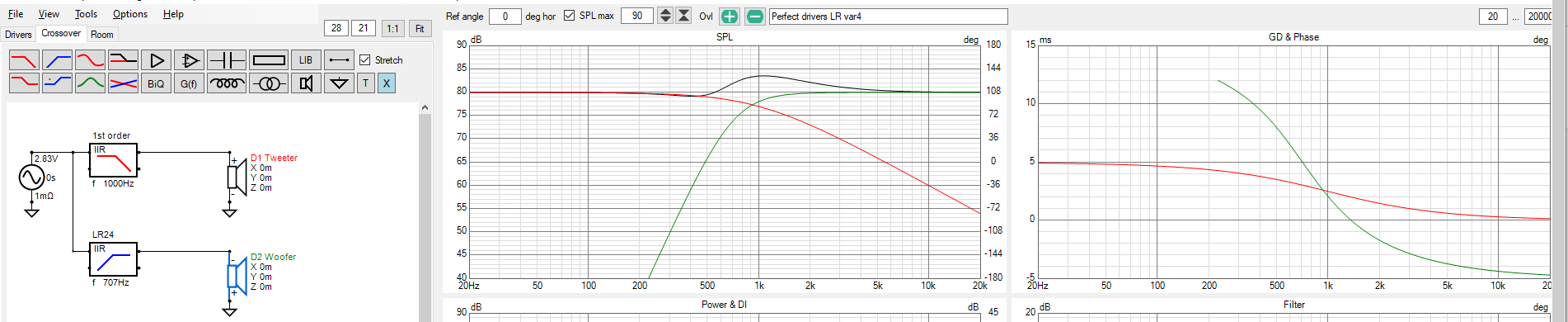
Task: Add a ground symbol
Action: [x=339, y=83]
